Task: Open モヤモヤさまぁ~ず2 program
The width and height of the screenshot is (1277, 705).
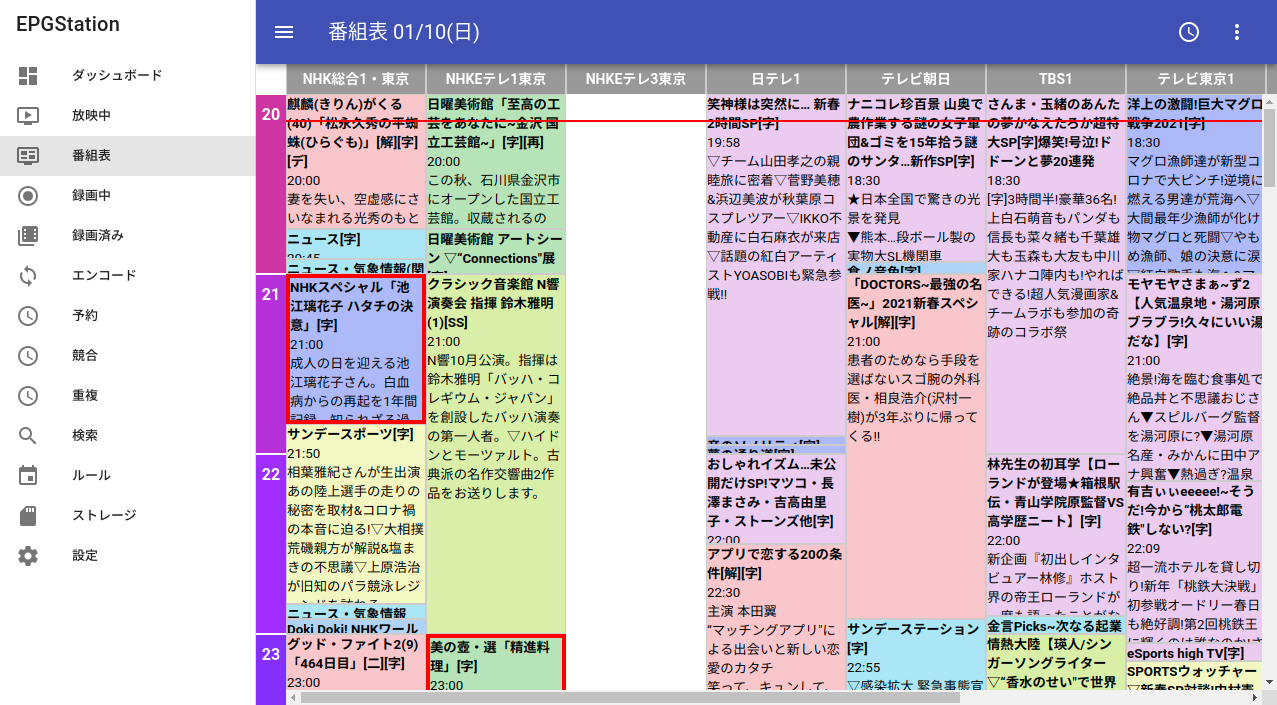Action: click(1195, 379)
